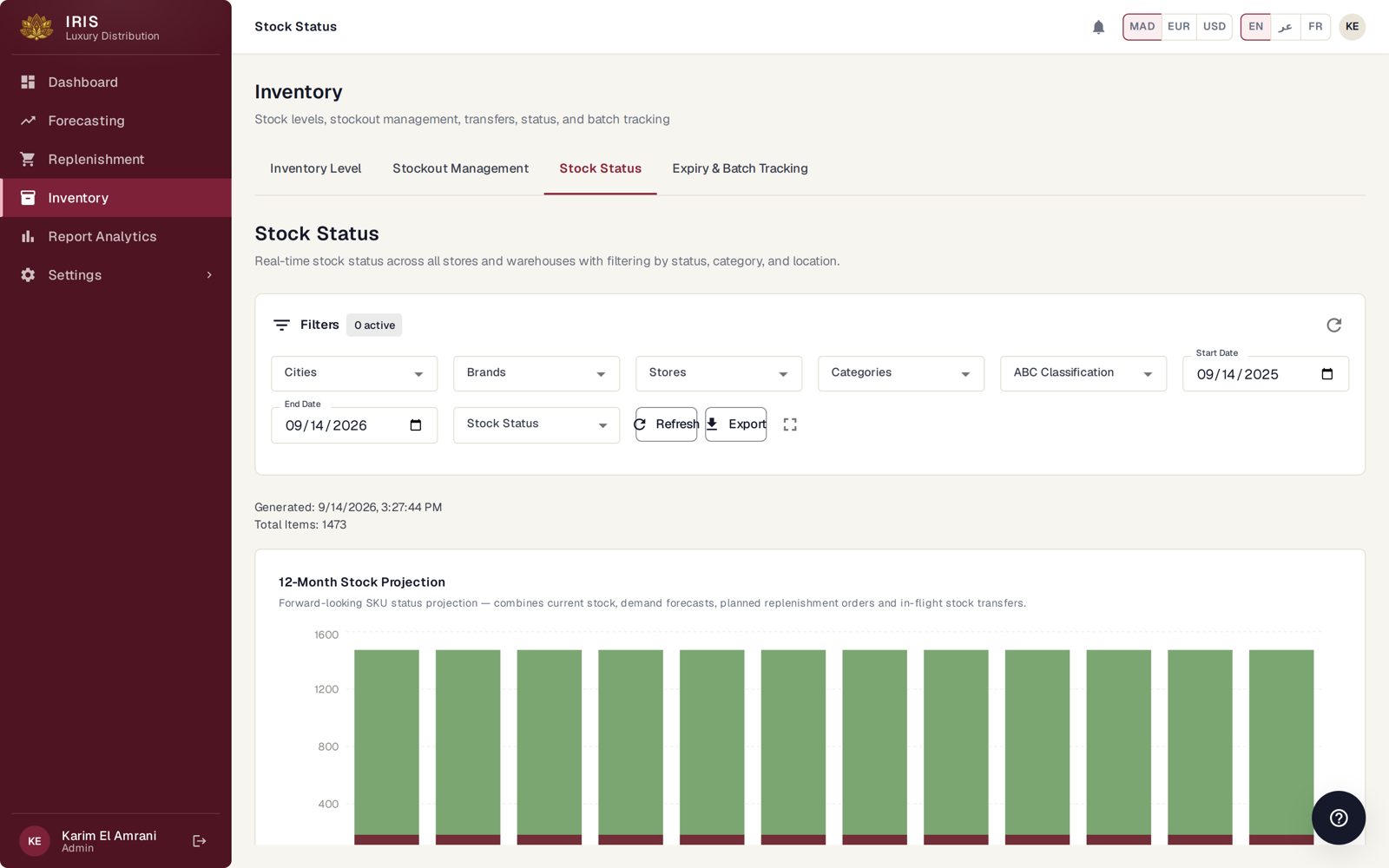Screen dimensions: 1389x868
Task: Set language to EN
Action: coord(1256,27)
